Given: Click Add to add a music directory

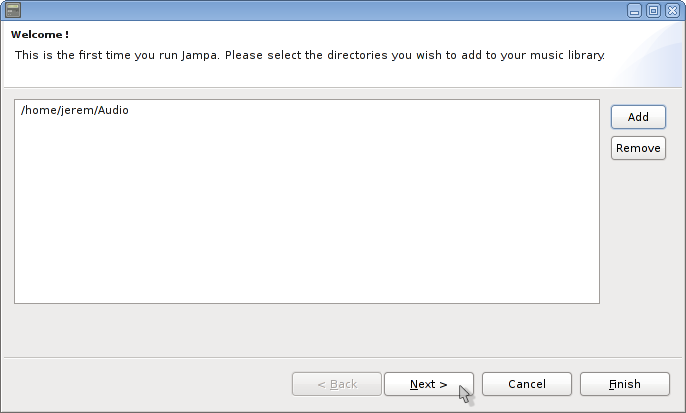Looking at the screenshot, I should tap(638, 117).
